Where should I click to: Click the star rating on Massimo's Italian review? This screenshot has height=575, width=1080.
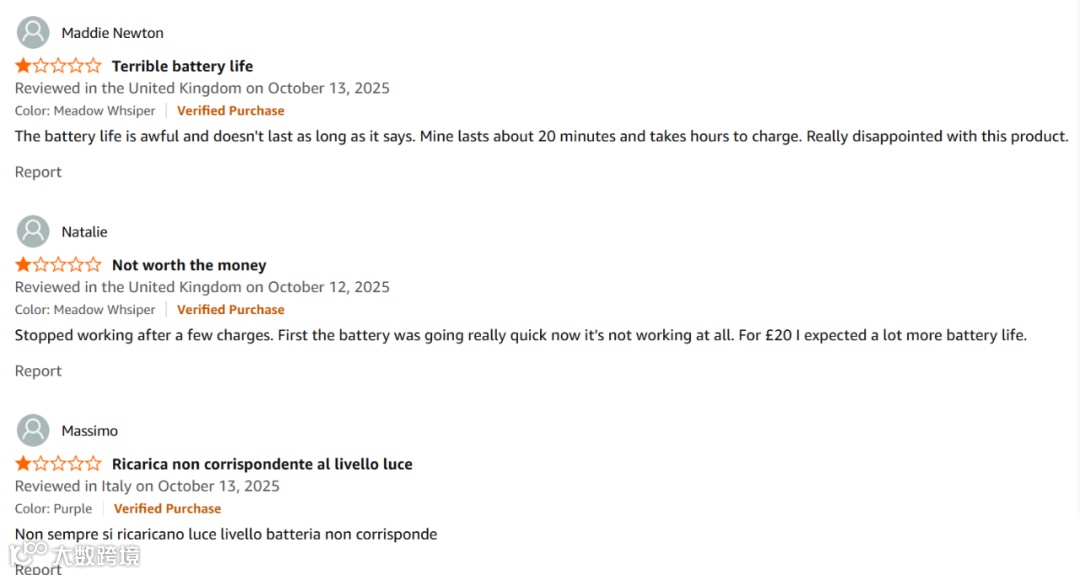[x=59, y=463]
